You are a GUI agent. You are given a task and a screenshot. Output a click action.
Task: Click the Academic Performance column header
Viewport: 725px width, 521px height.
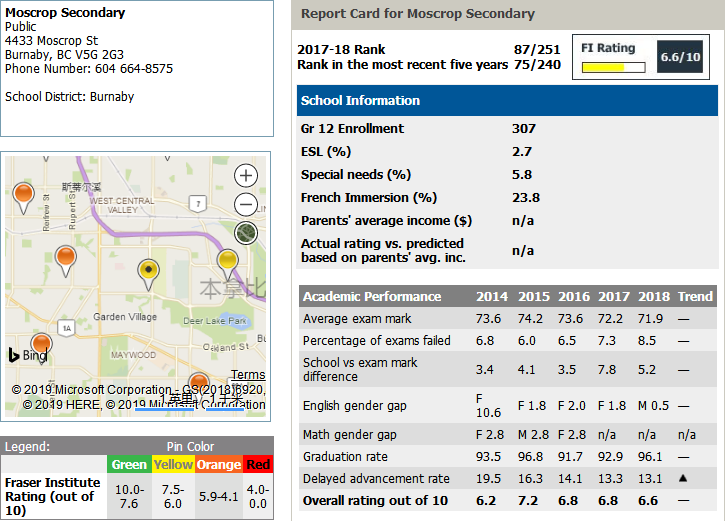tap(372, 297)
